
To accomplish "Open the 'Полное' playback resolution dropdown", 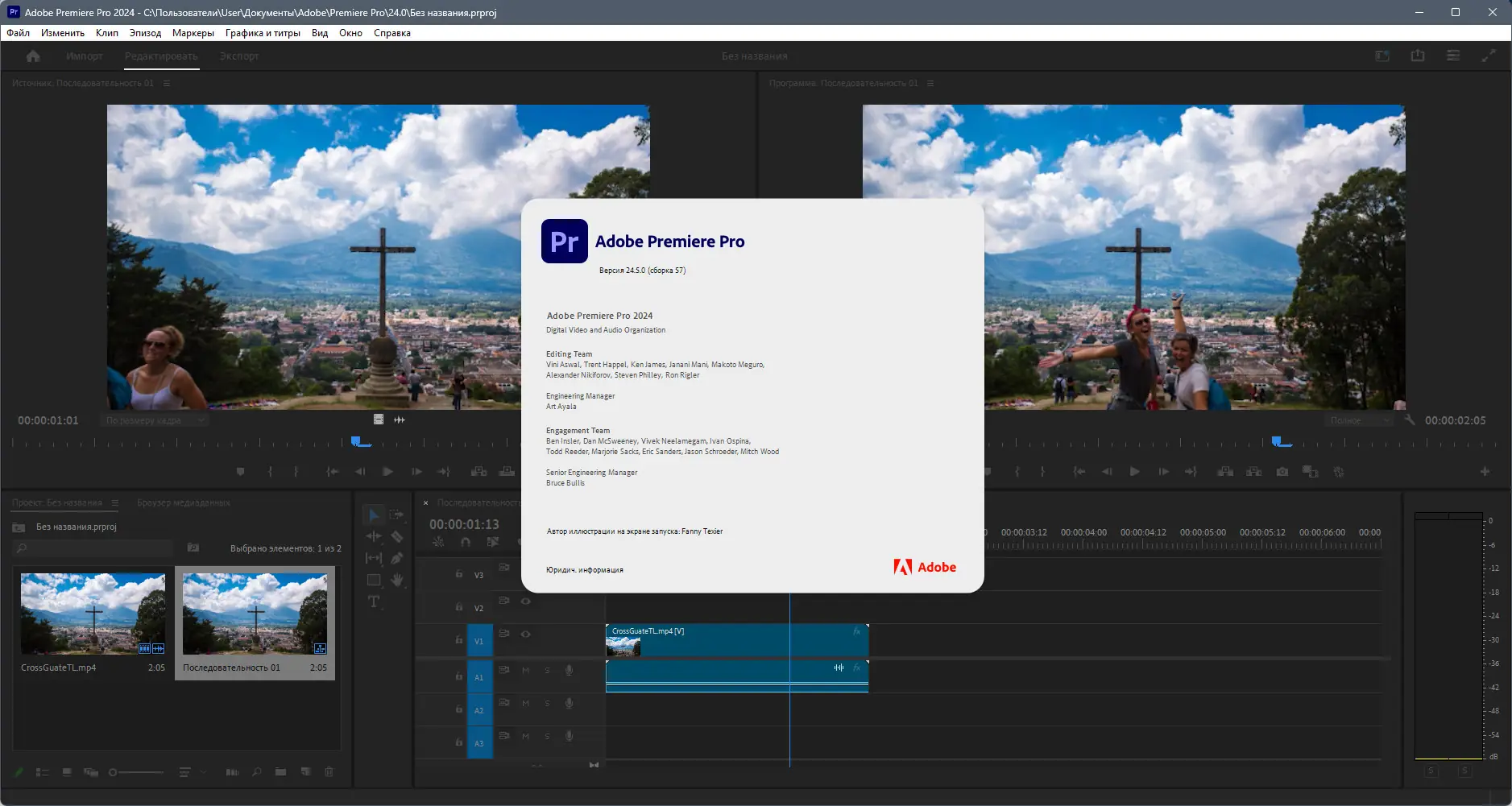I will (x=1359, y=420).
